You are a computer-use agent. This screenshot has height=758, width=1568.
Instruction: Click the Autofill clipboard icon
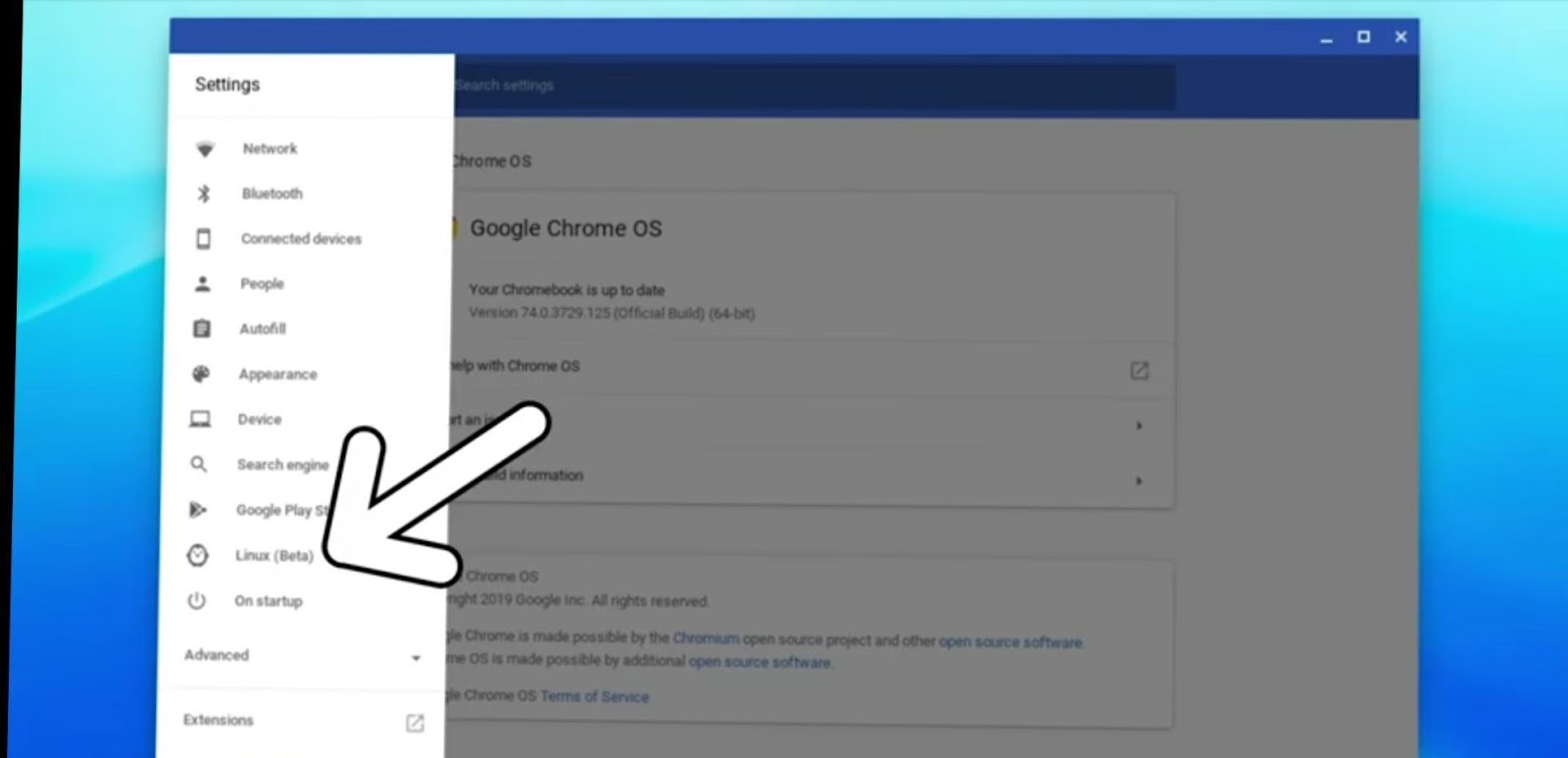pos(202,328)
